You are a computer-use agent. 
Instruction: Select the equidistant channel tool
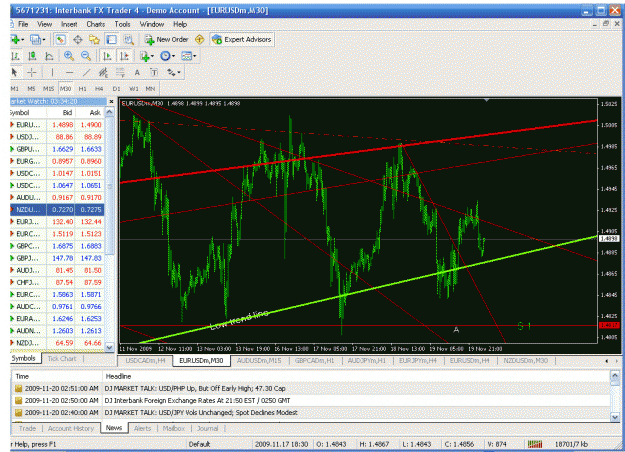(x=103, y=73)
